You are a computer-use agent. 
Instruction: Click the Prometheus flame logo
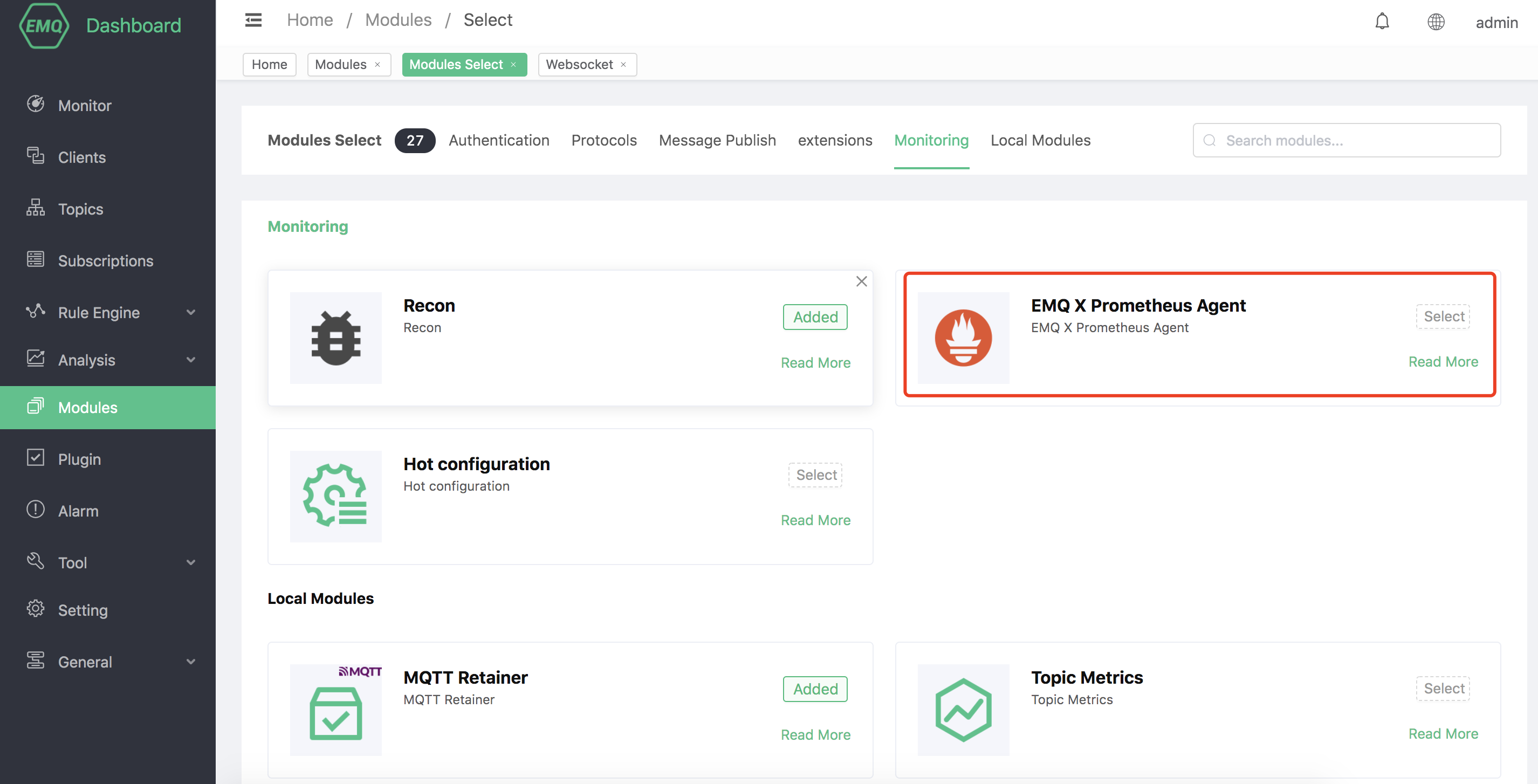963,338
